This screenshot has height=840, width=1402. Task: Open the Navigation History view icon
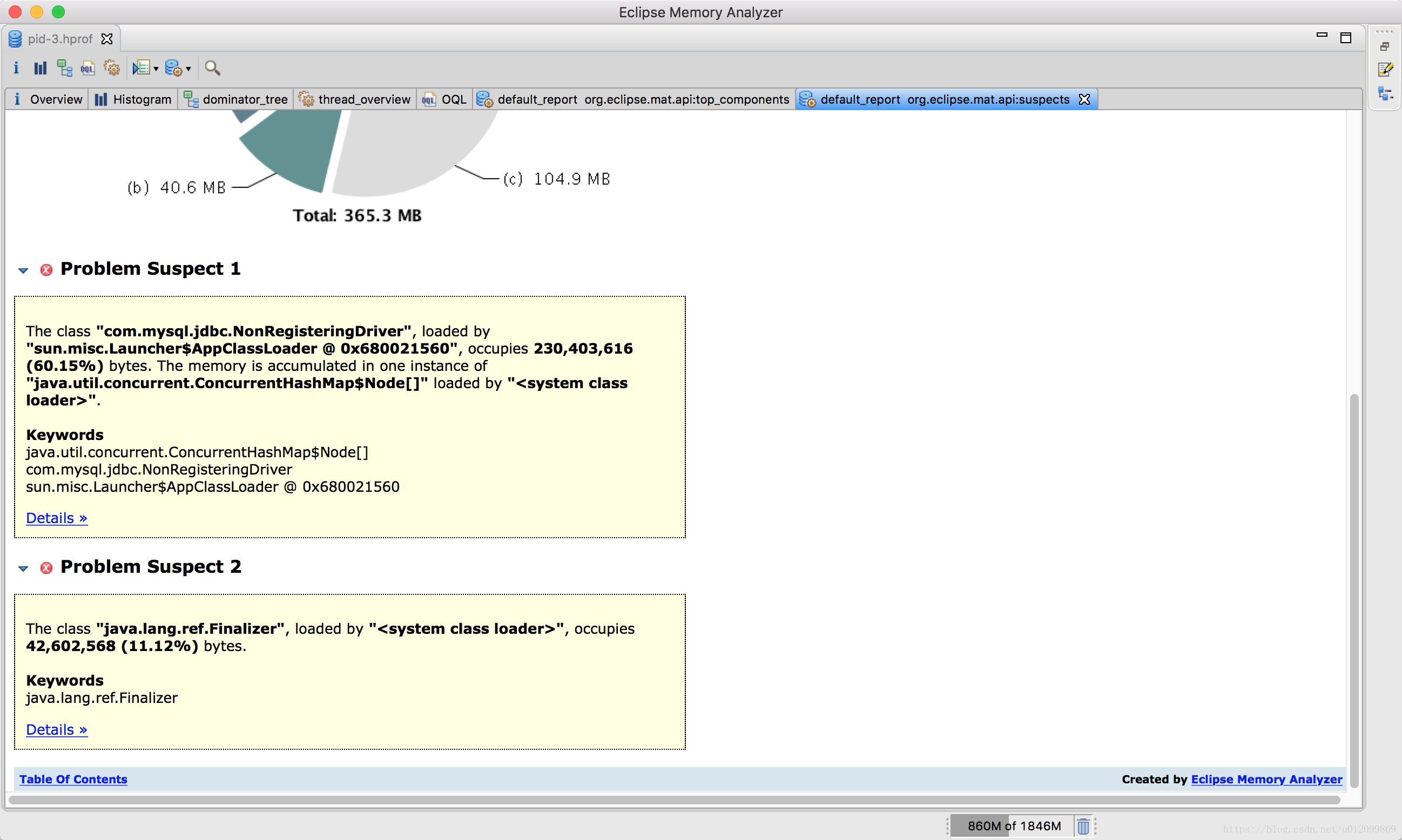[1385, 93]
